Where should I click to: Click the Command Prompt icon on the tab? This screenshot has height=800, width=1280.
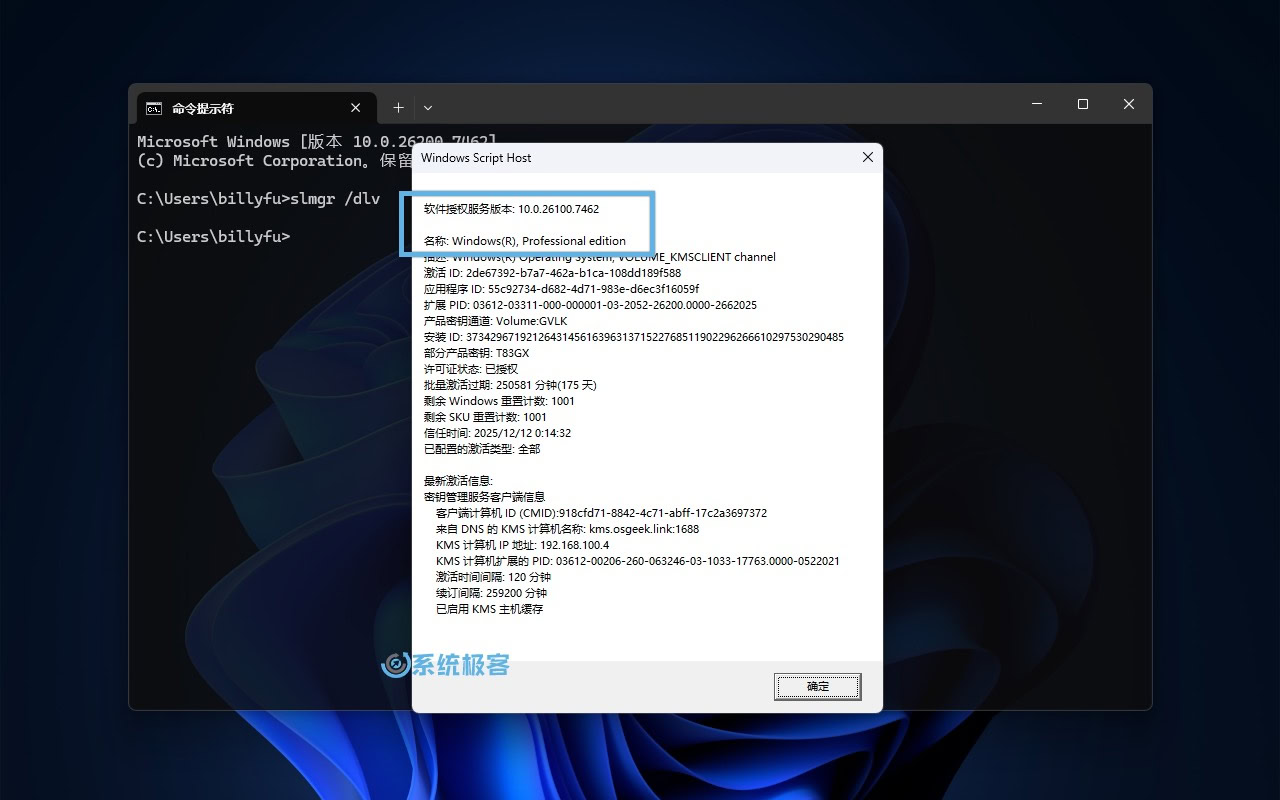(154, 107)
